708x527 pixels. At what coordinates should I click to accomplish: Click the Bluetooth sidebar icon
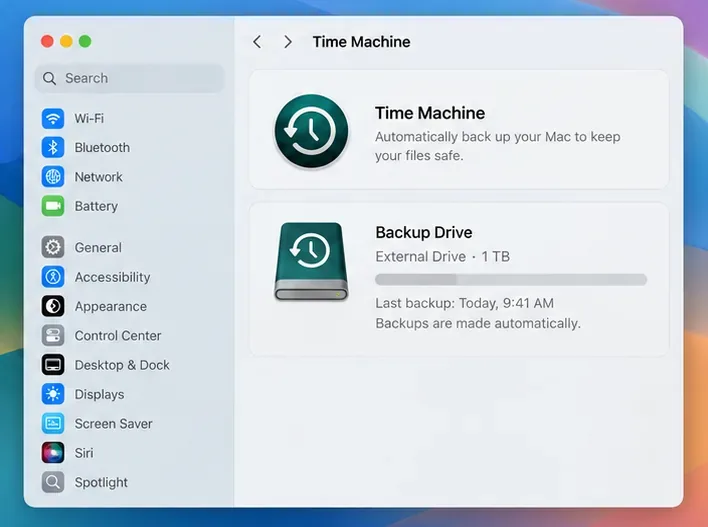[53, 148]
